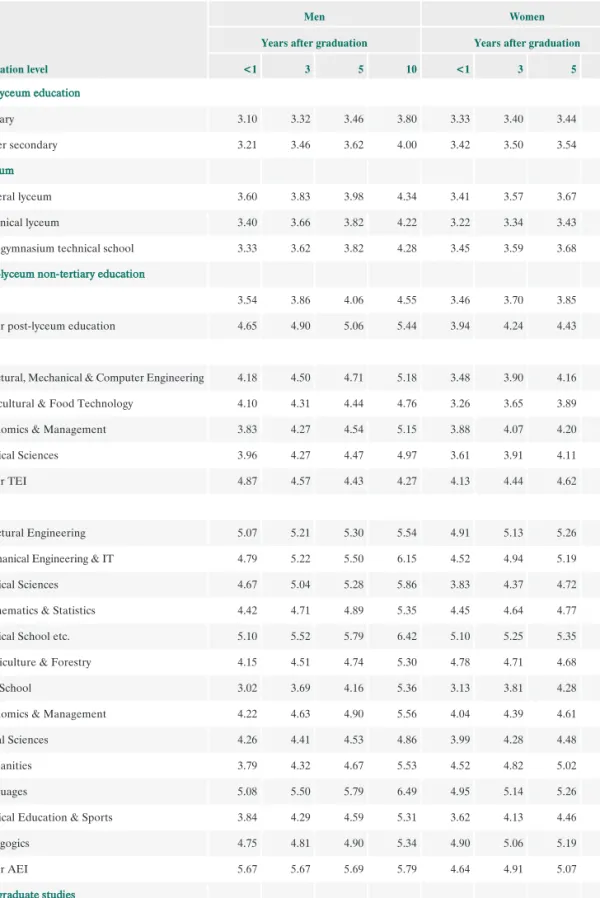Image resolution: width=600 pixels, height=898 pixels.
Task: Select value 4.00 in secondary row
Action: tap(406, 145)
